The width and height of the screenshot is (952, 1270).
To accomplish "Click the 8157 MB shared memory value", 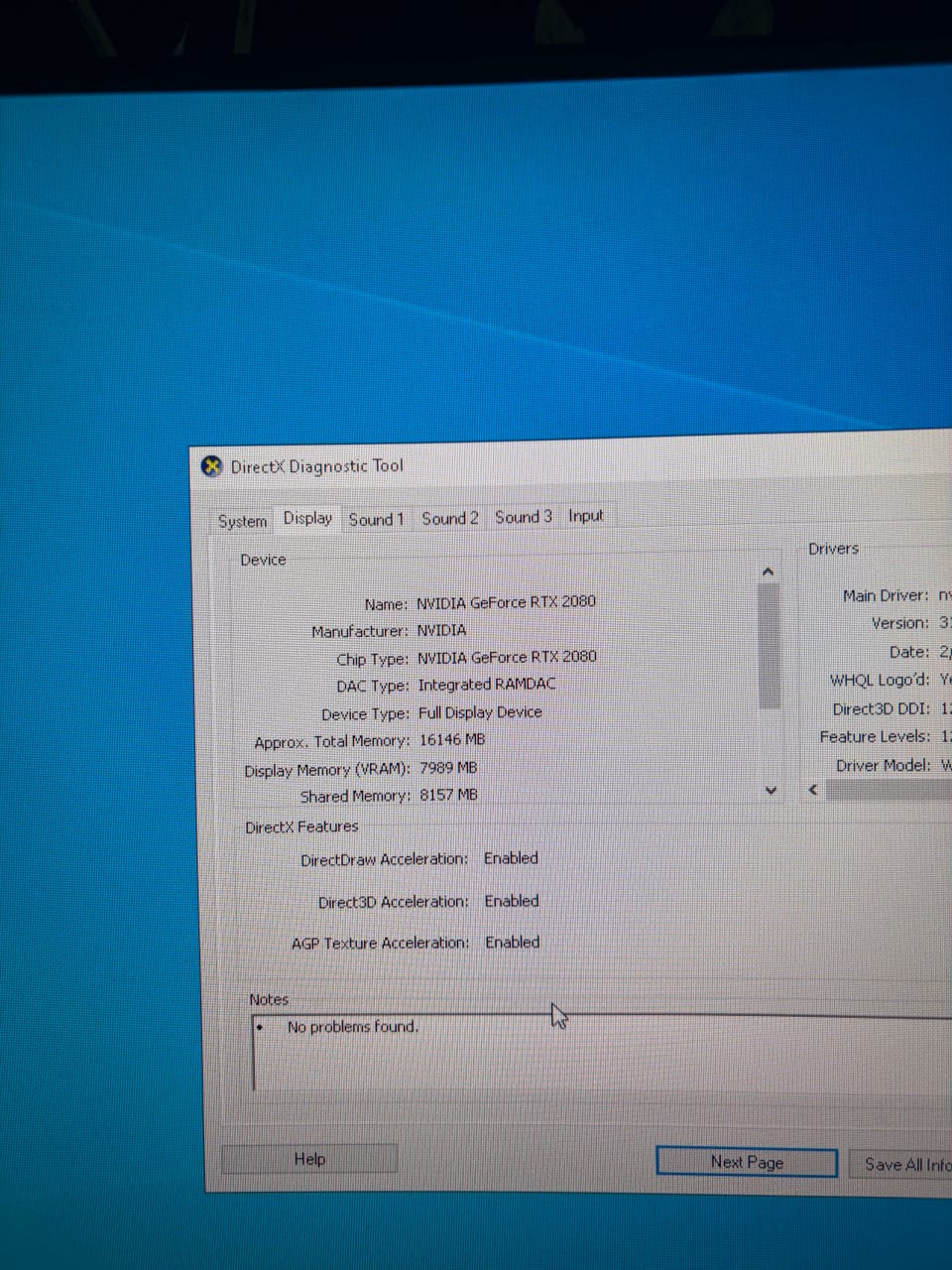I will click(448, 795).
